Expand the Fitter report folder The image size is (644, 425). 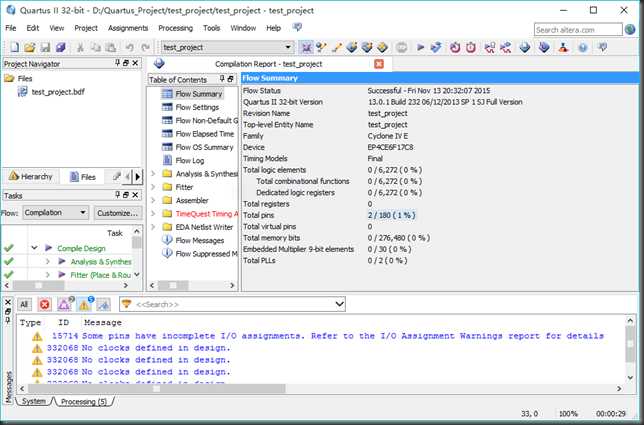pyautogui.click(x=153, y=187)
